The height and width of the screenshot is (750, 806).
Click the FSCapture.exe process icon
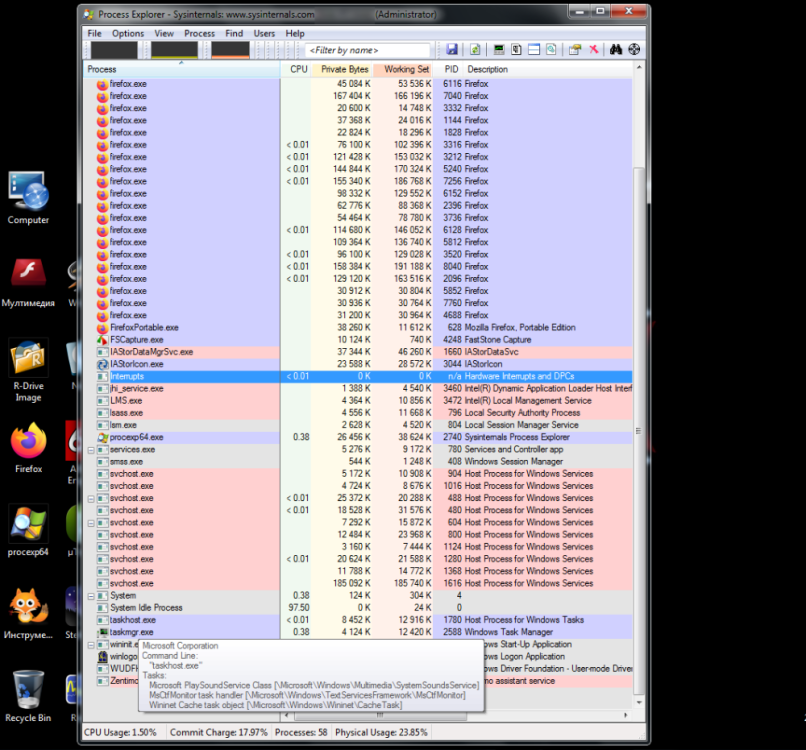coord(102,340)
